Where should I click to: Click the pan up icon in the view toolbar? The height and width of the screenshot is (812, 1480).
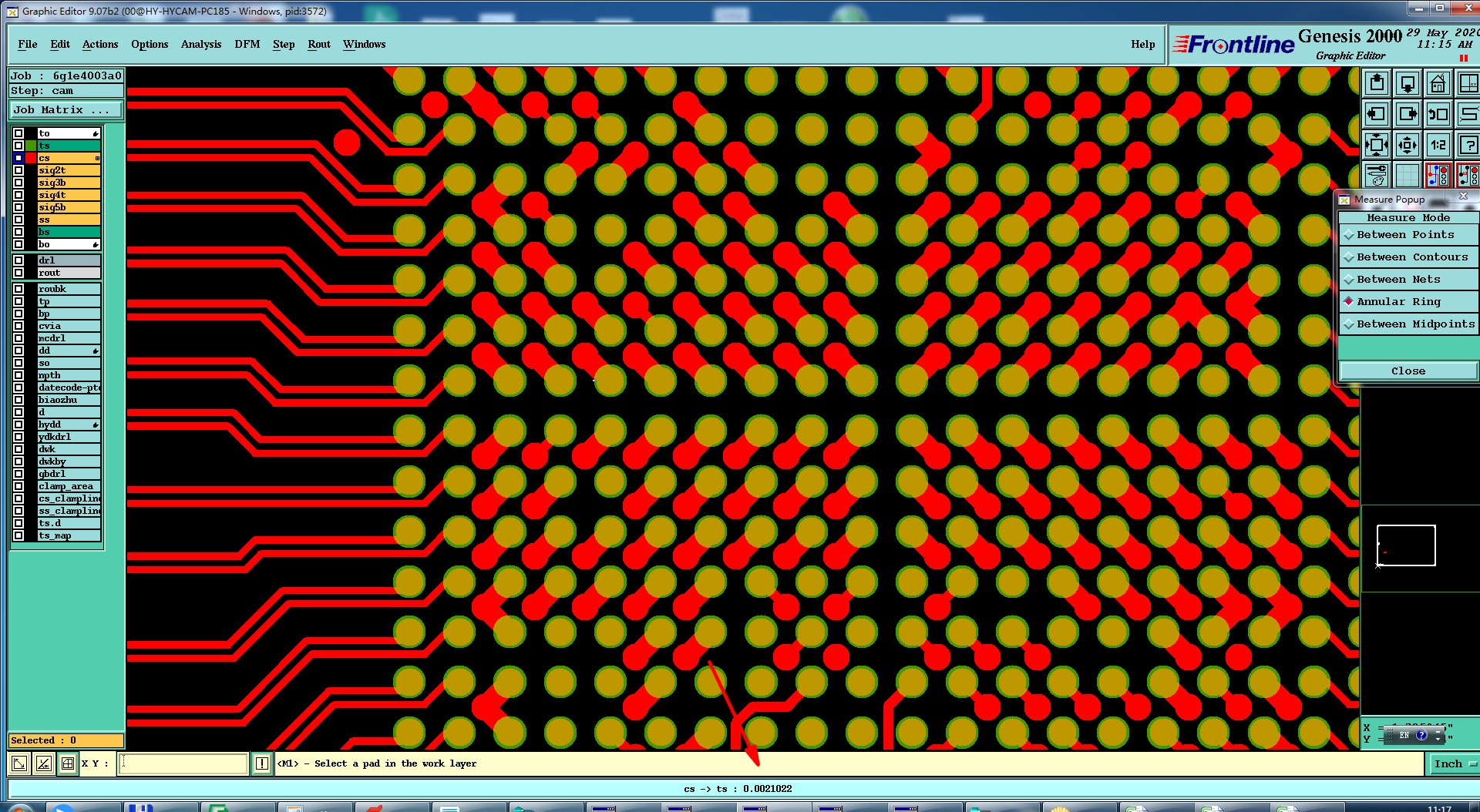click(1377, 83)
